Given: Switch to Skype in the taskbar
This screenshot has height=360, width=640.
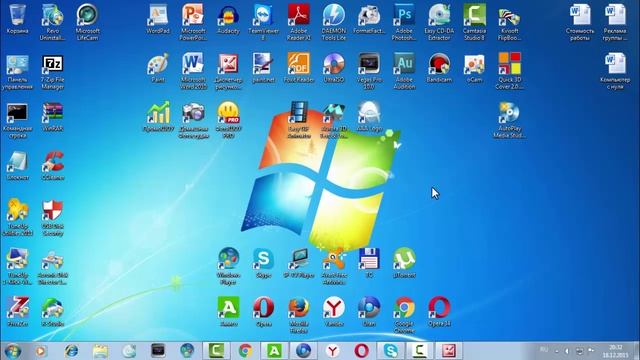Looking at the screenshot, I should [x=391, y=351].
